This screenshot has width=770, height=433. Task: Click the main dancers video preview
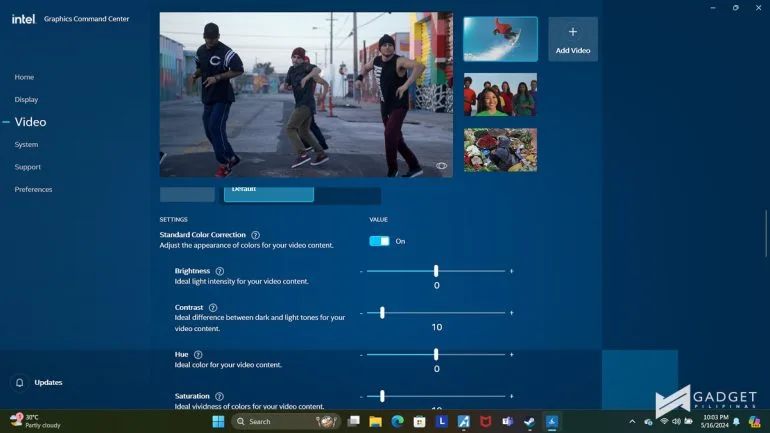pos(306,95)
